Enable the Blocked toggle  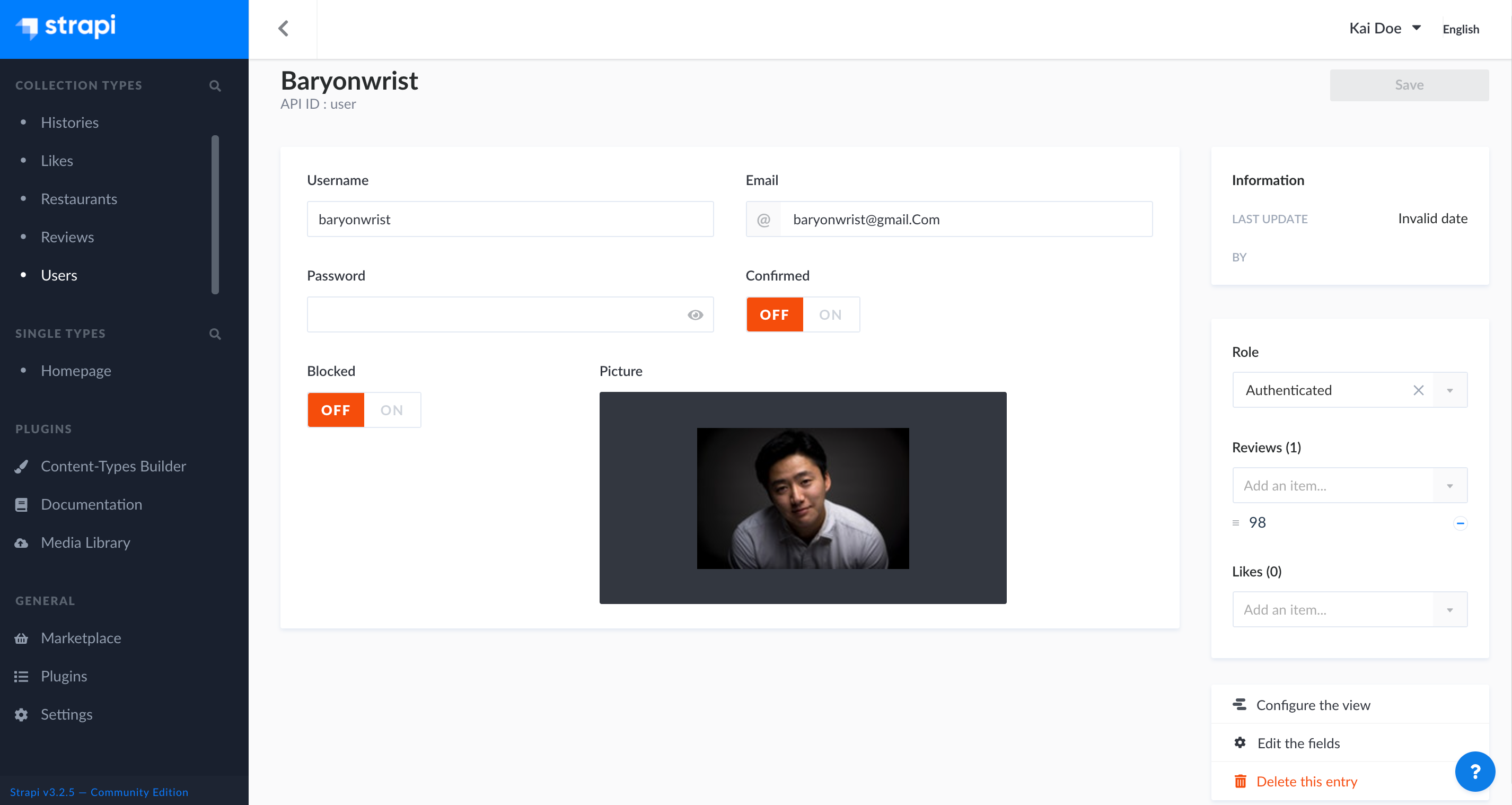click(391, 410)
